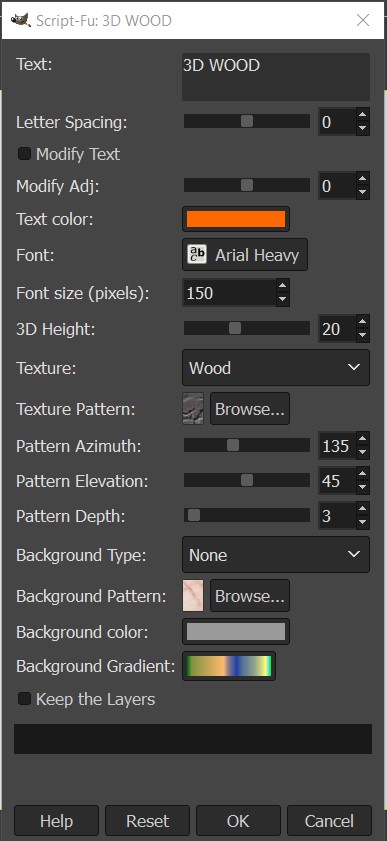Decrease the Pattern Elevation value

[363, 487]
